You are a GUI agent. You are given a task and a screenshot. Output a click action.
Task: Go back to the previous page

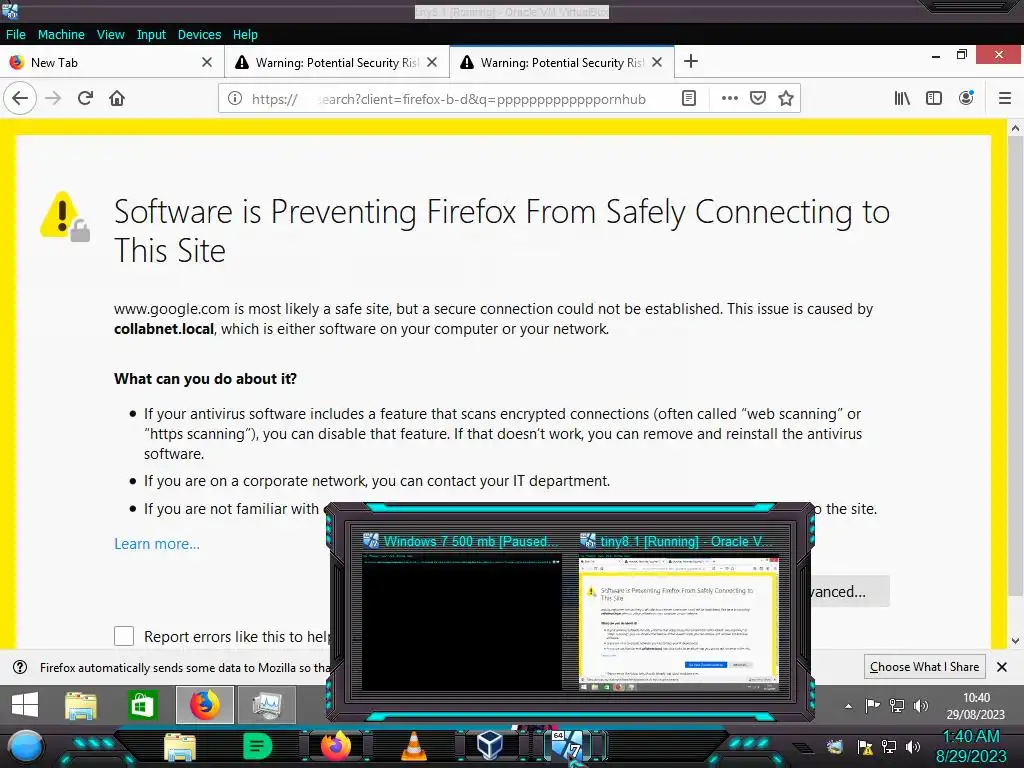[x=20, y=99]
